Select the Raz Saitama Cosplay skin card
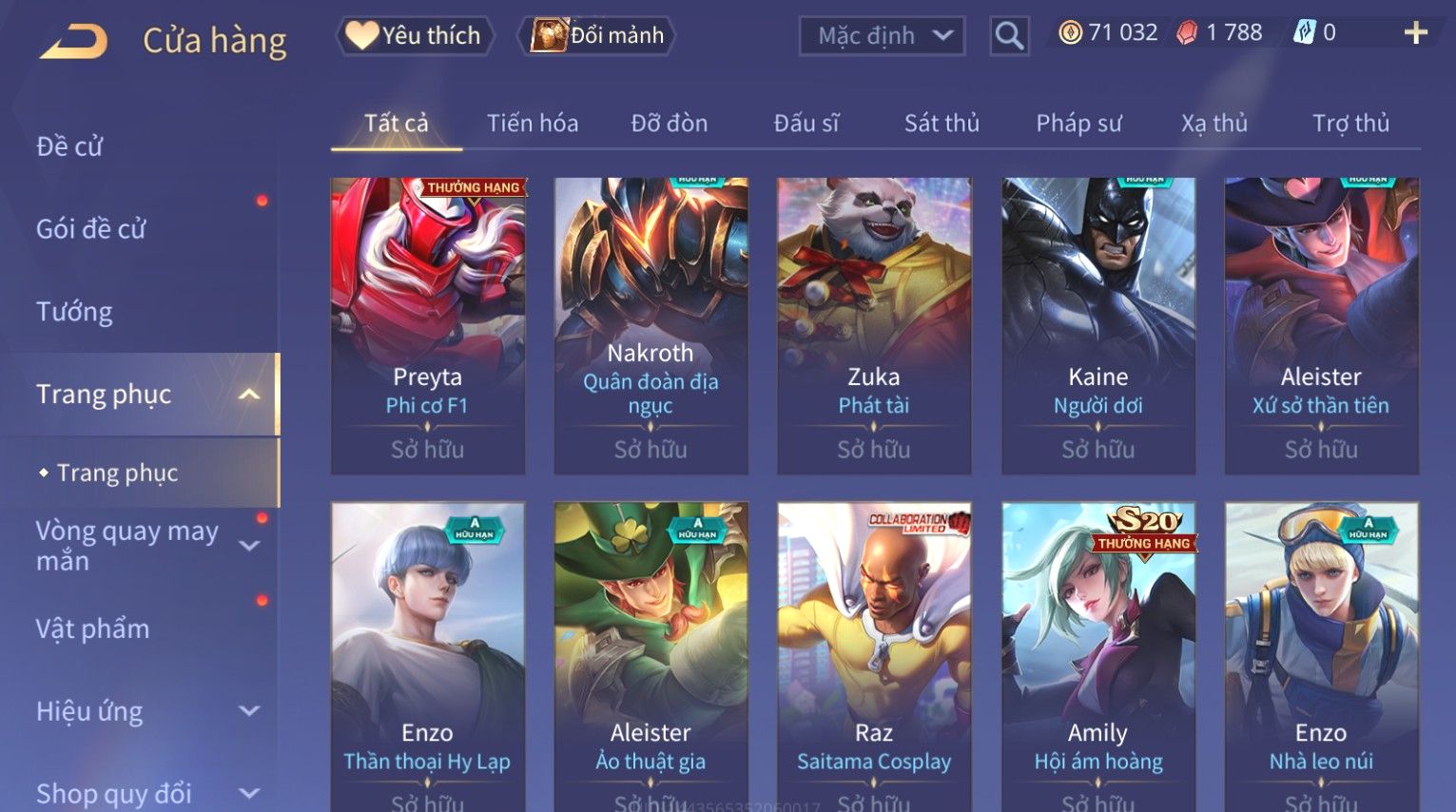This screenshot has height=812, width=1456. point(874,656)
